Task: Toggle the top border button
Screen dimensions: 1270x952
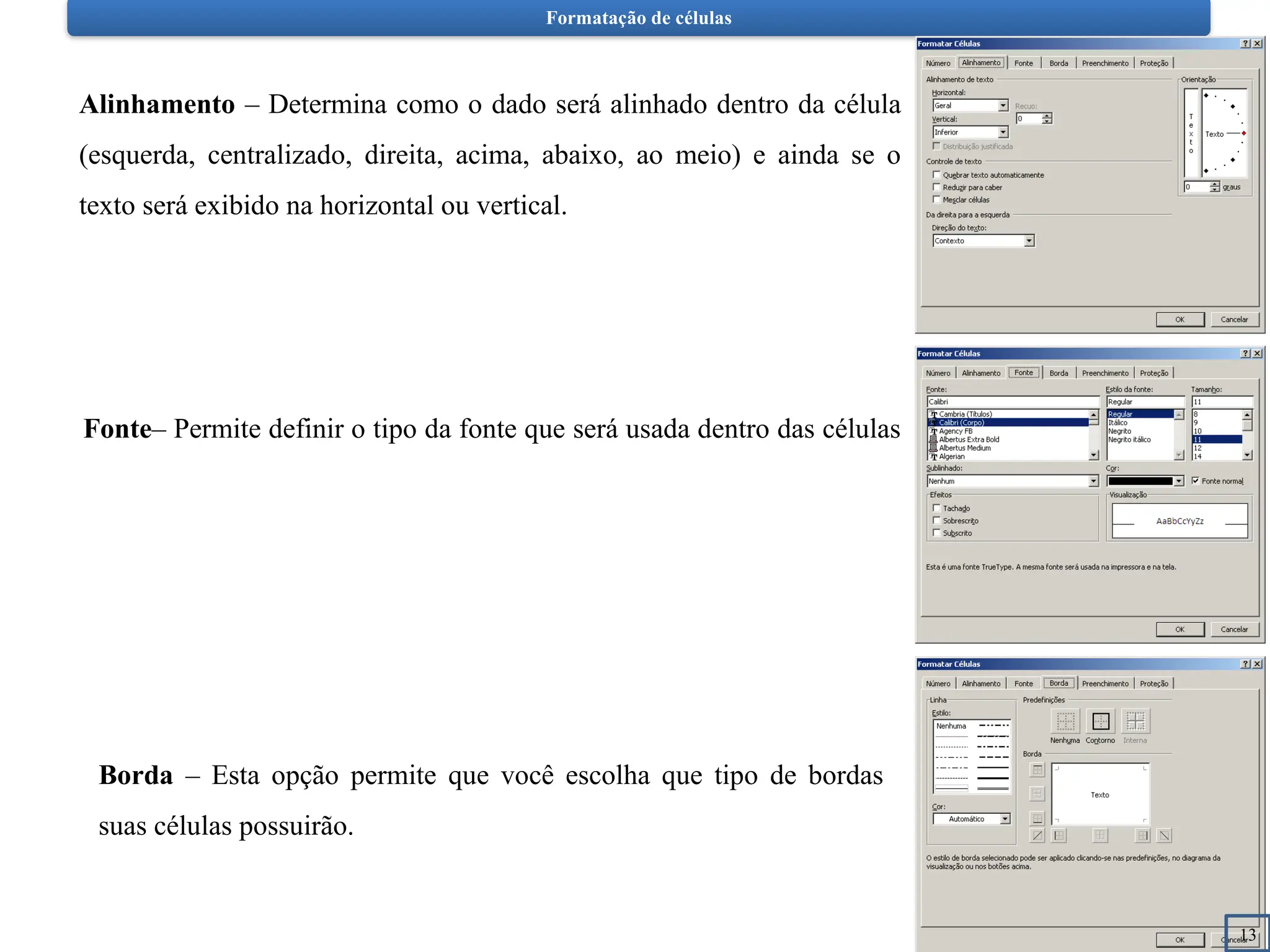Action: point(1037,770)
